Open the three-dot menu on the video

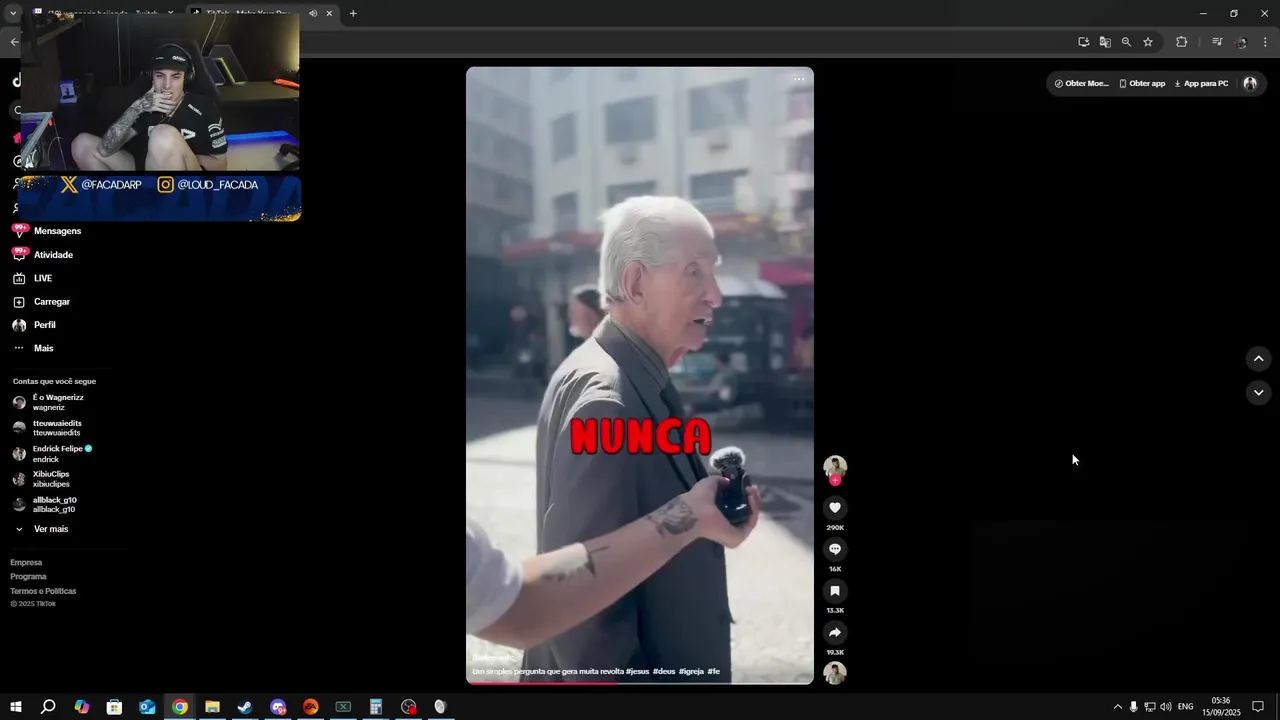tap(799, 79)
